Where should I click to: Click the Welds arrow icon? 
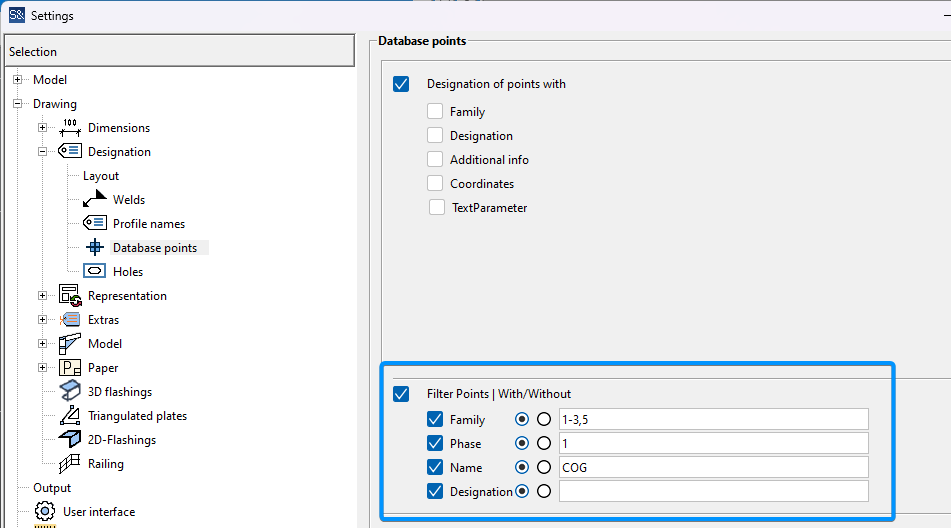pyautogui.click(x=95, y=199)
